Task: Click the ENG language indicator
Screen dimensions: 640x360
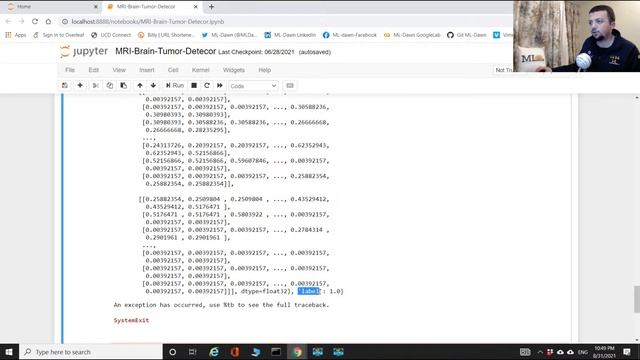Action: (x=583, y=352)
